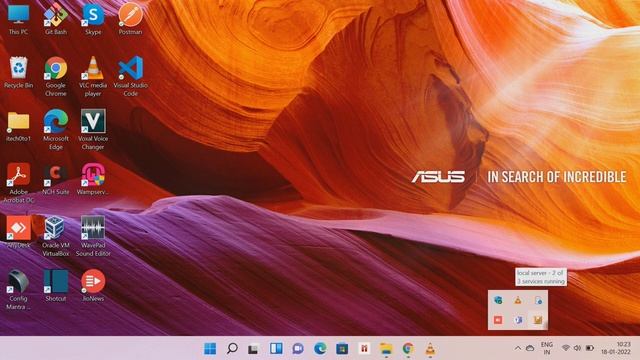Open Windows Start menu

tap(210, 349)
